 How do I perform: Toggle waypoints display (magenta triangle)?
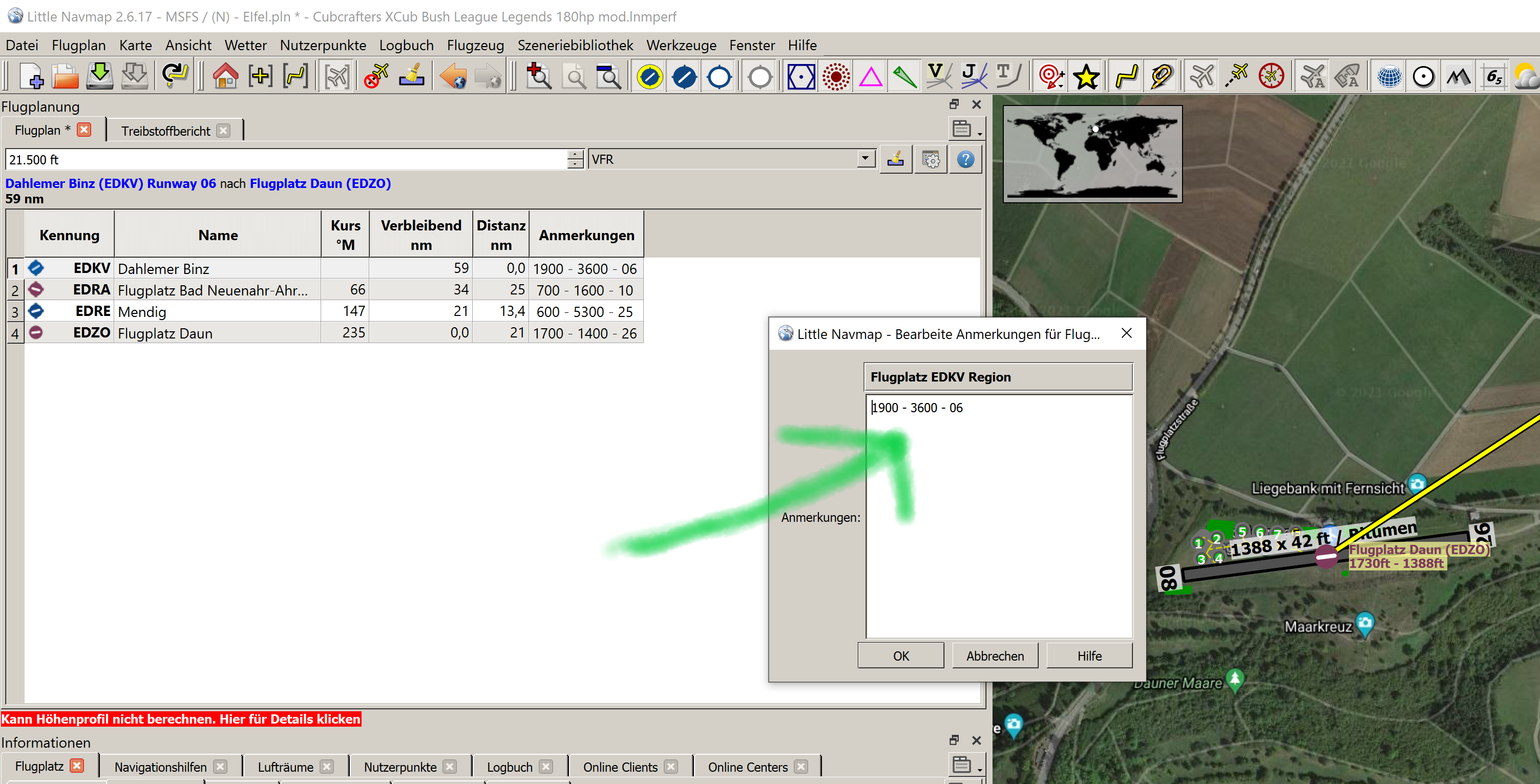click(x=871, y=76)
